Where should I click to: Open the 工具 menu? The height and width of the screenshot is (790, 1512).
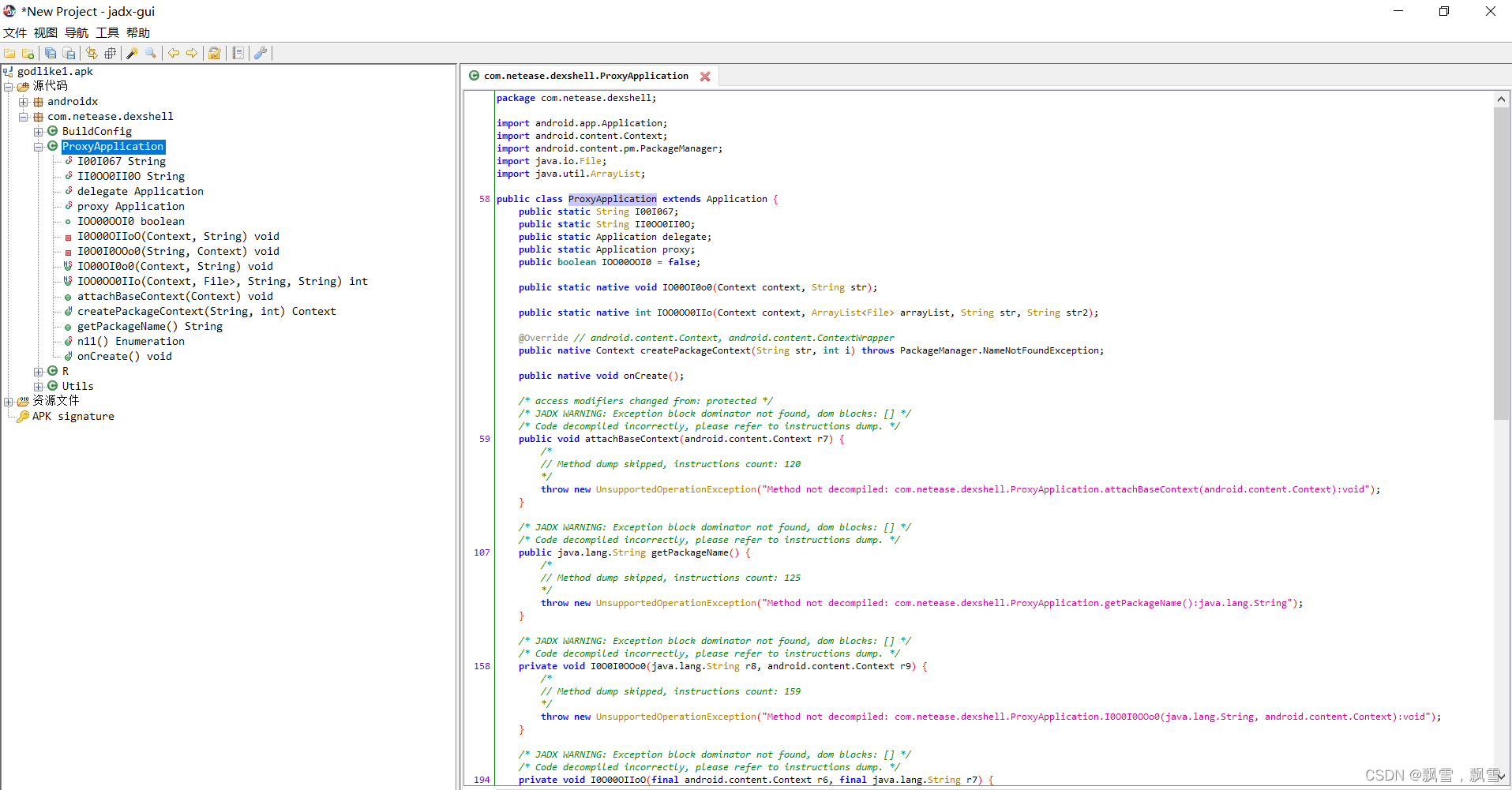tap(107, 32)
